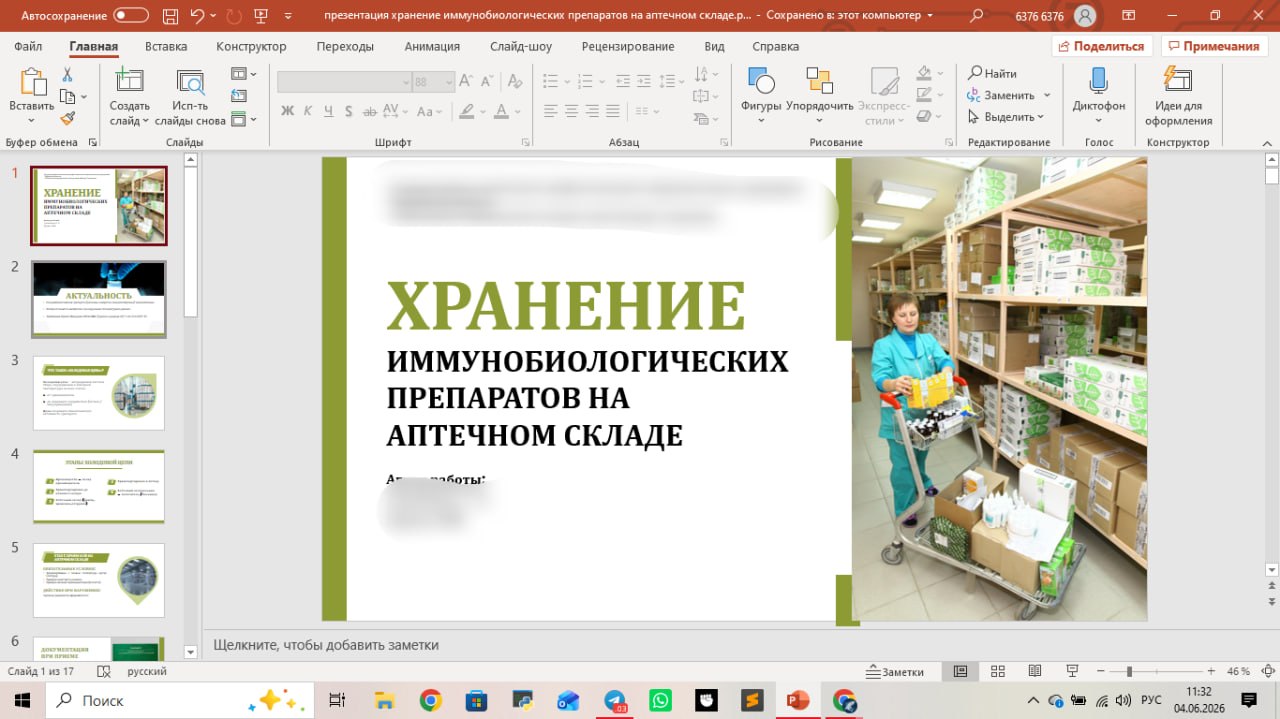The width and height of the screenshot is (1280, 719).
Task: Click the Диктофон microphone icon
Action: tap(1099, 81)
